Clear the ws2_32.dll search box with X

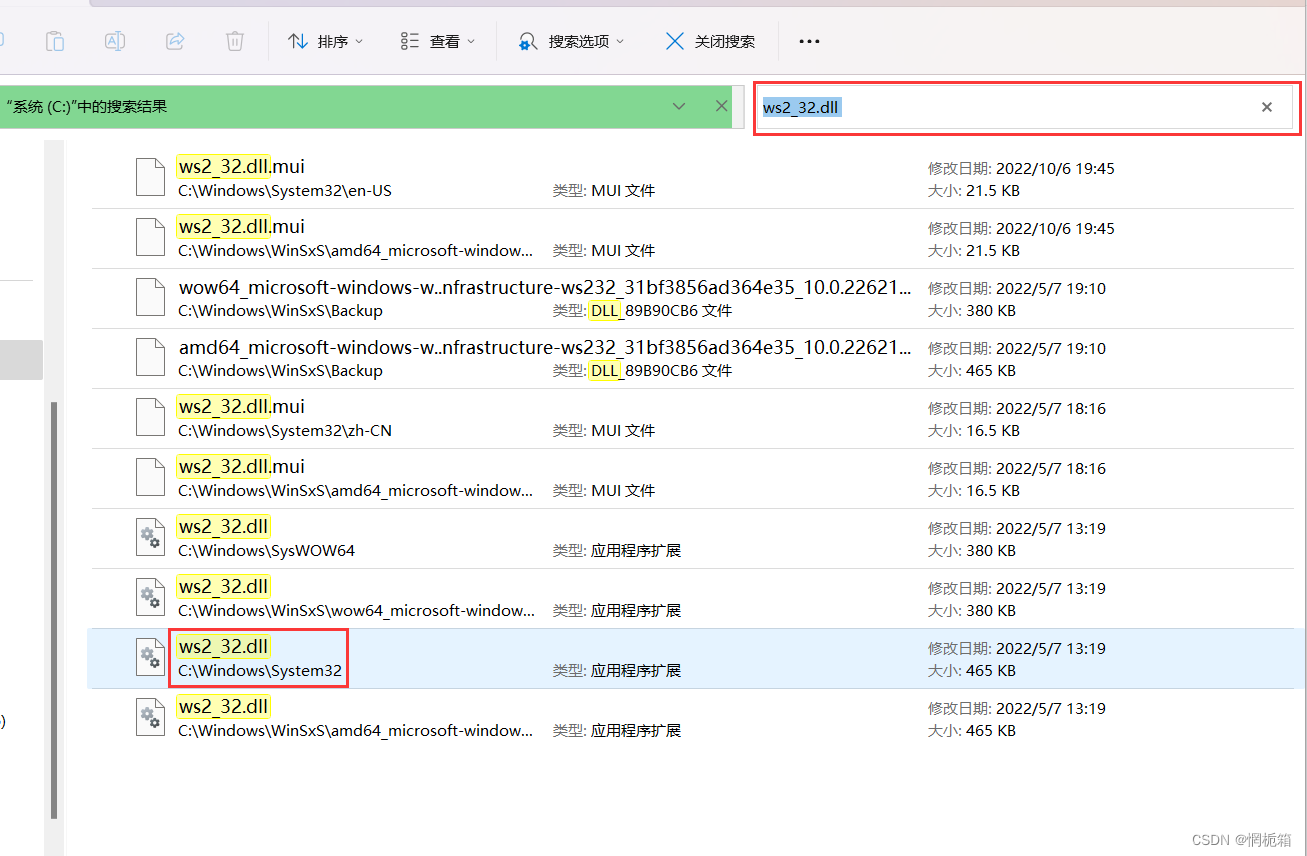(x=1266, y=106)
